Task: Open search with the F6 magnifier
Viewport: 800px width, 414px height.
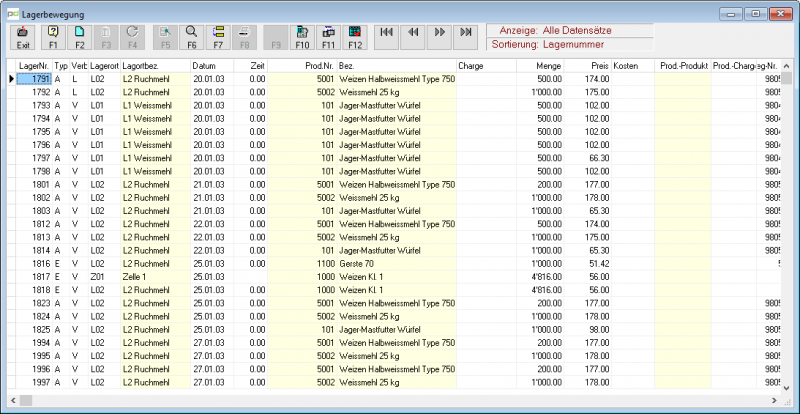Action: [x=192, y=37]
